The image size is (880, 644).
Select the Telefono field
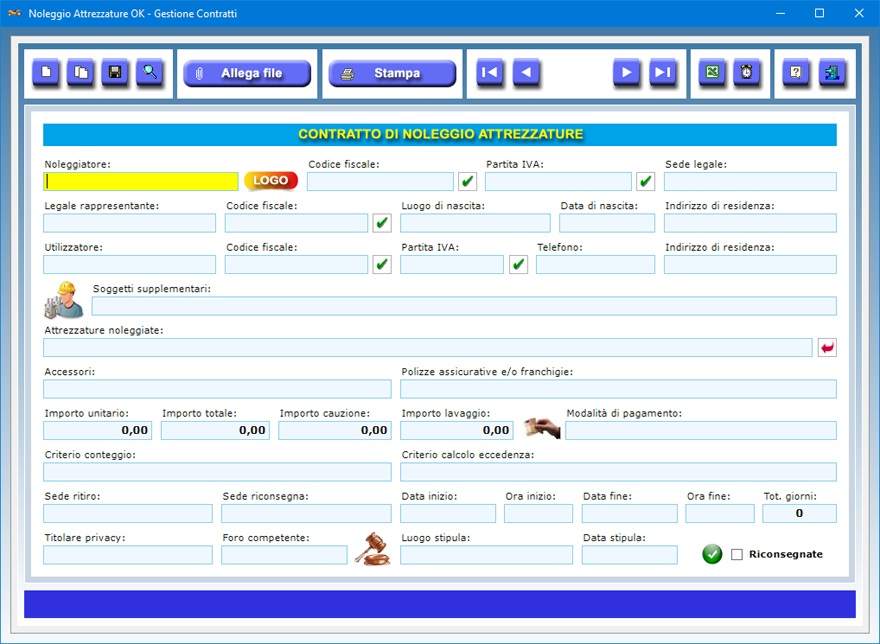[595, 264]
